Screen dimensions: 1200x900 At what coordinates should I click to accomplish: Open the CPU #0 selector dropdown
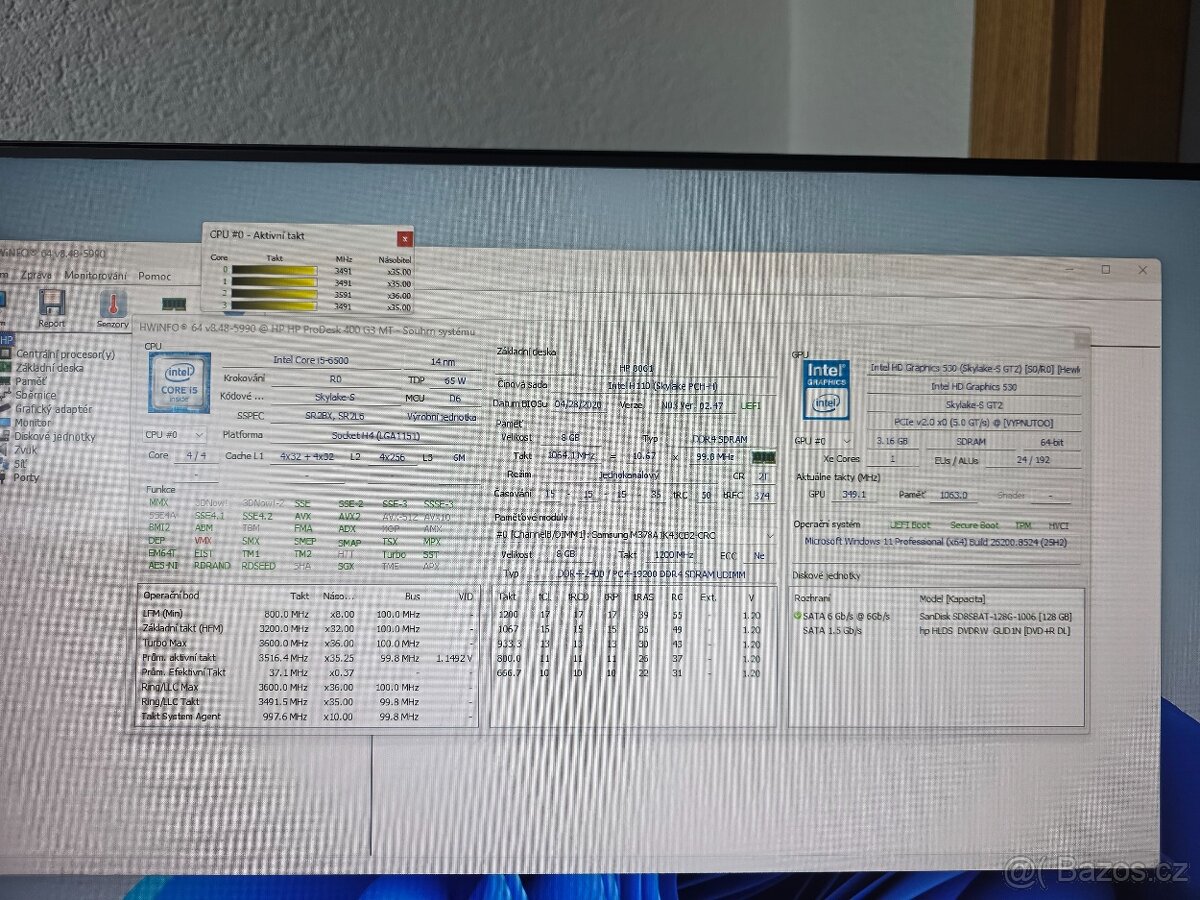[176, 435]
